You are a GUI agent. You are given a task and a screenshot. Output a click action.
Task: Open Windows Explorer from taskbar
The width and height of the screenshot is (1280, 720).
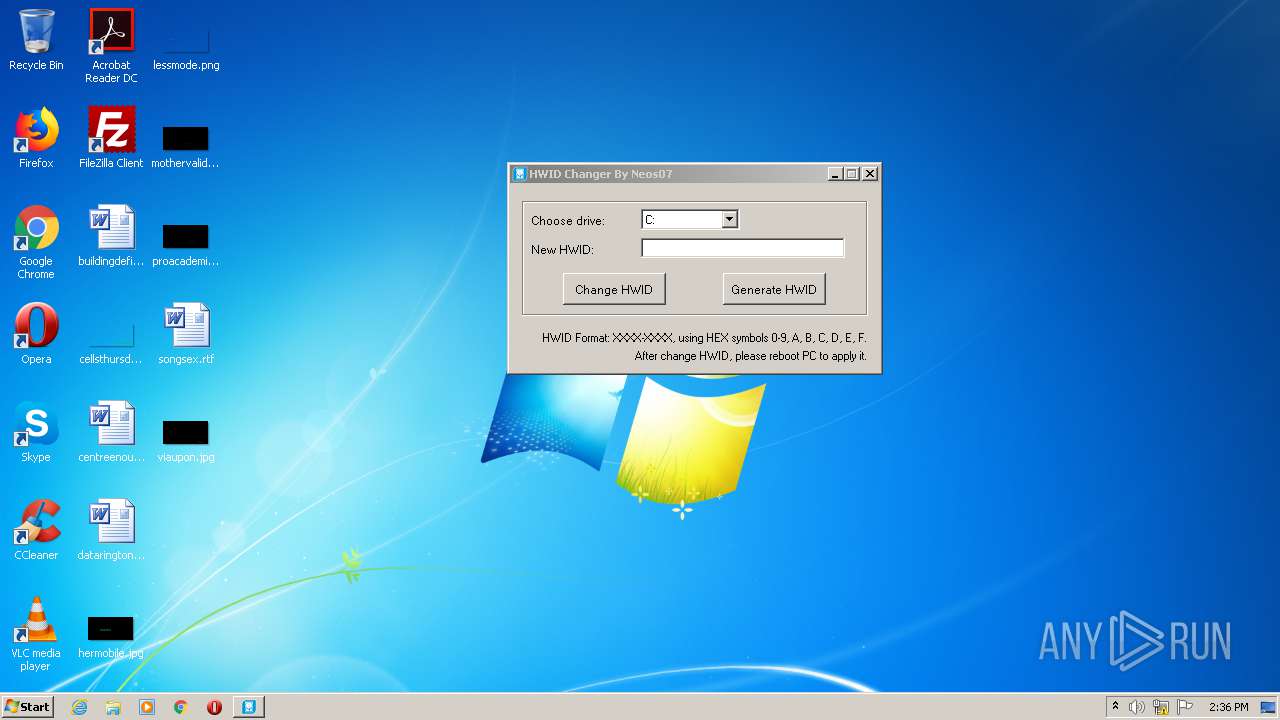tap(113, 707)
